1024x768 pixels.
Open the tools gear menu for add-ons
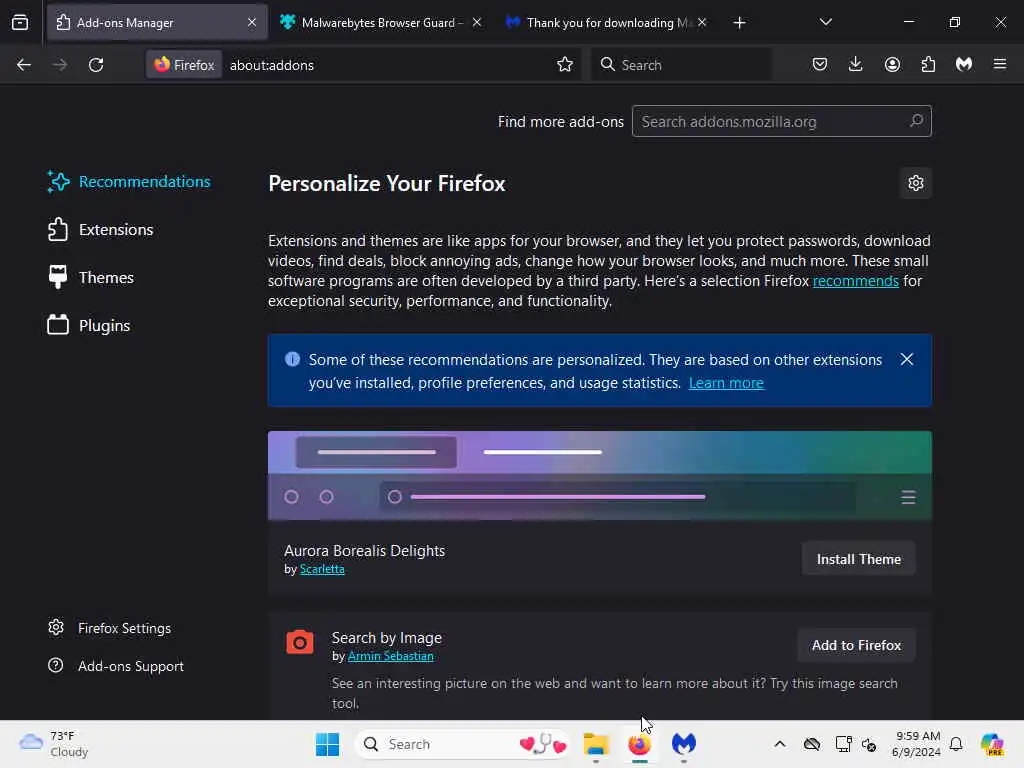click(x=916, y=183)
